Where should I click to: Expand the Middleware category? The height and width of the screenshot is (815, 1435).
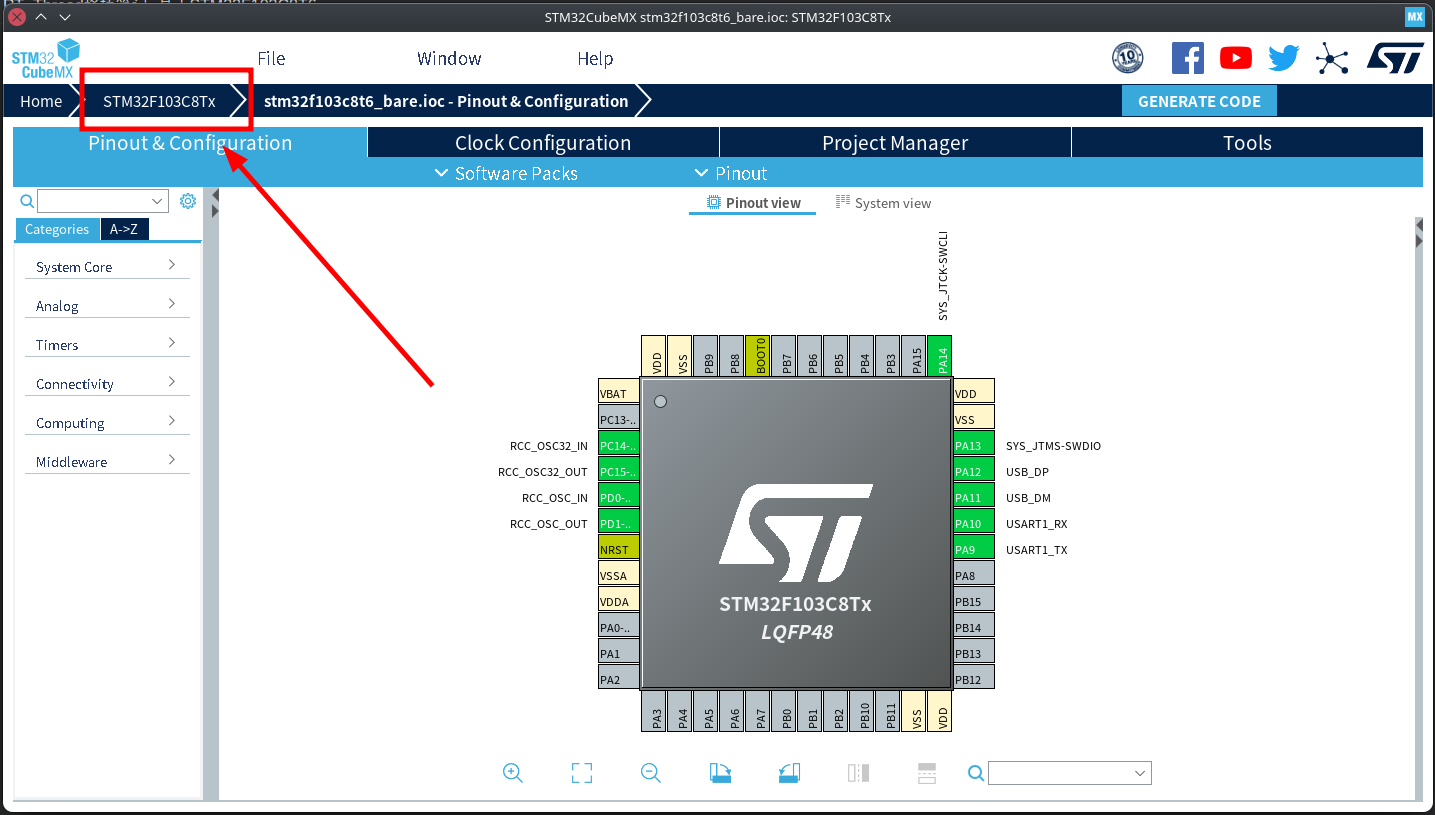pyautogui.click(x=106, y=461)
